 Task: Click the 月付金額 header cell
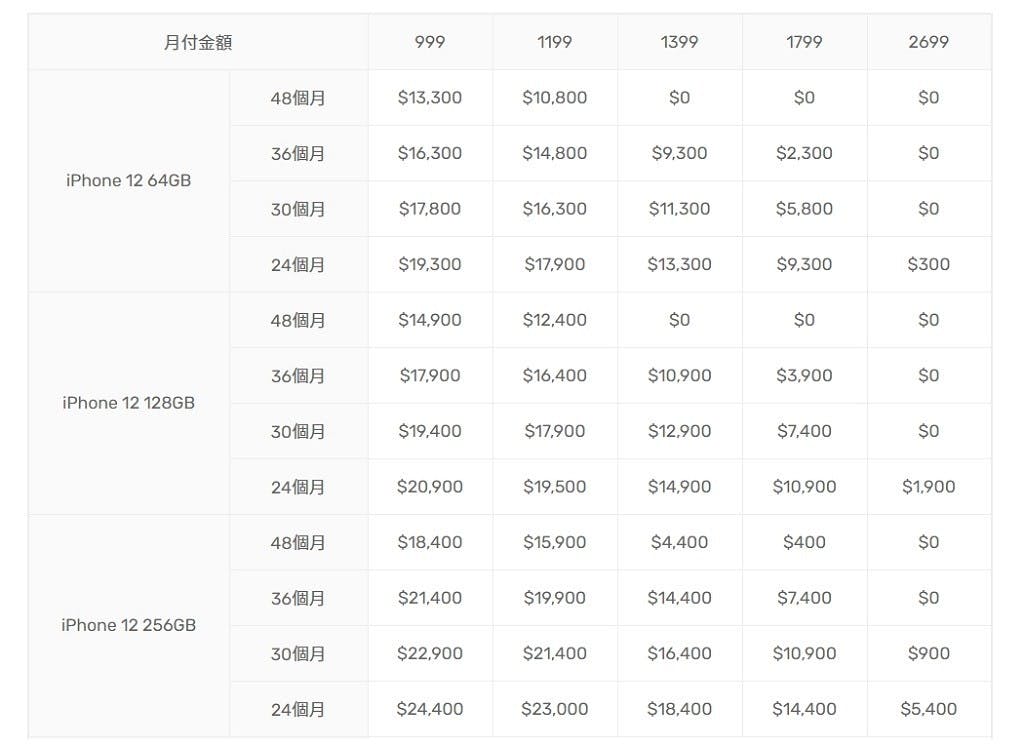(198, 42)
